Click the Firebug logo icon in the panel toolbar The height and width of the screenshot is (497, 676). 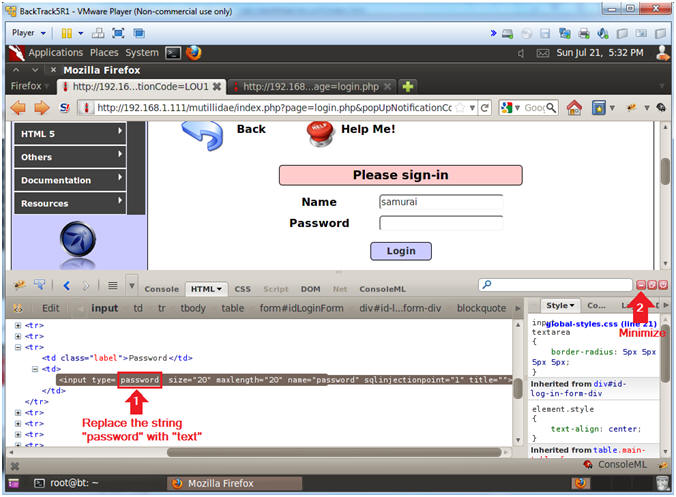(20, 285)
